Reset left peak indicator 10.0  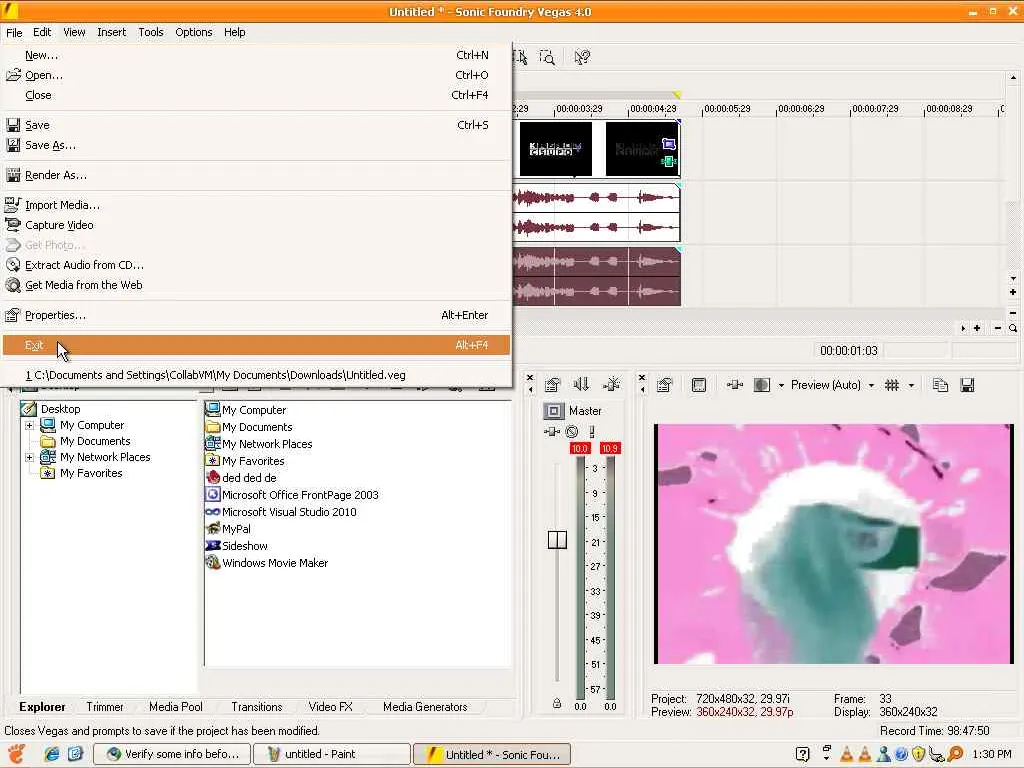[580, 449]
